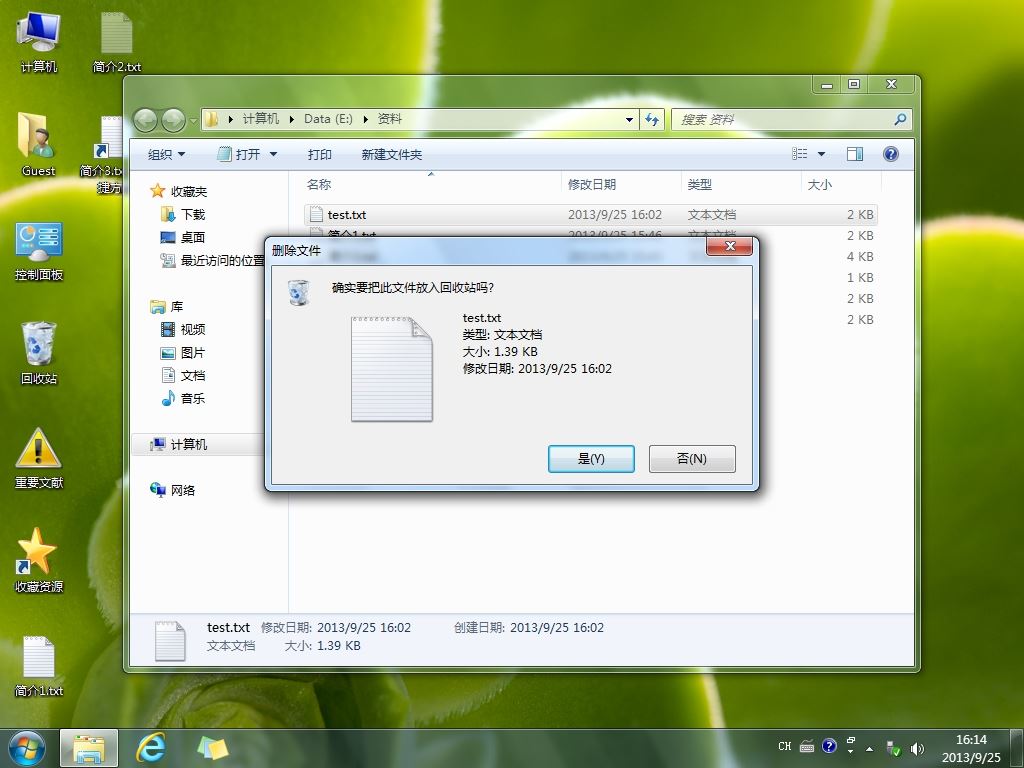This screenshot has height=768, width=1024.
Task: Click the volume speaker tray icon
Action: pos(917,748)
